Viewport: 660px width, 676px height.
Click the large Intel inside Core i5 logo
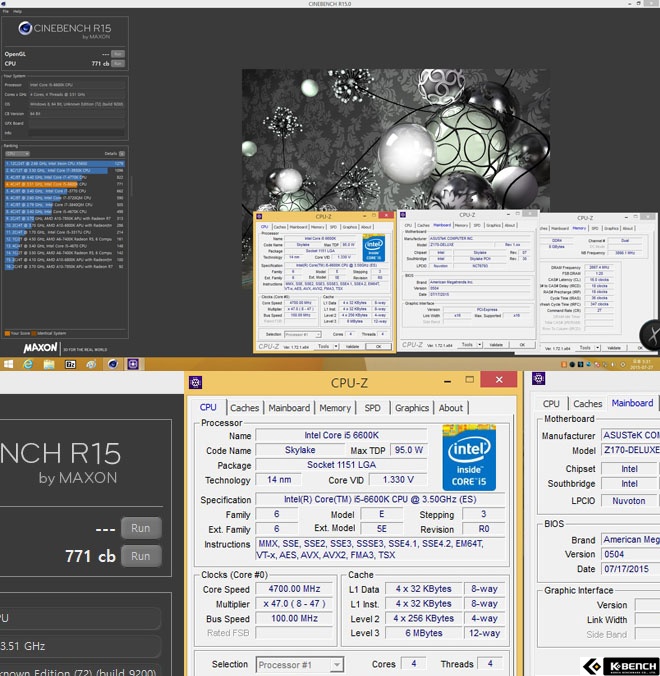[x=469, y=457]
